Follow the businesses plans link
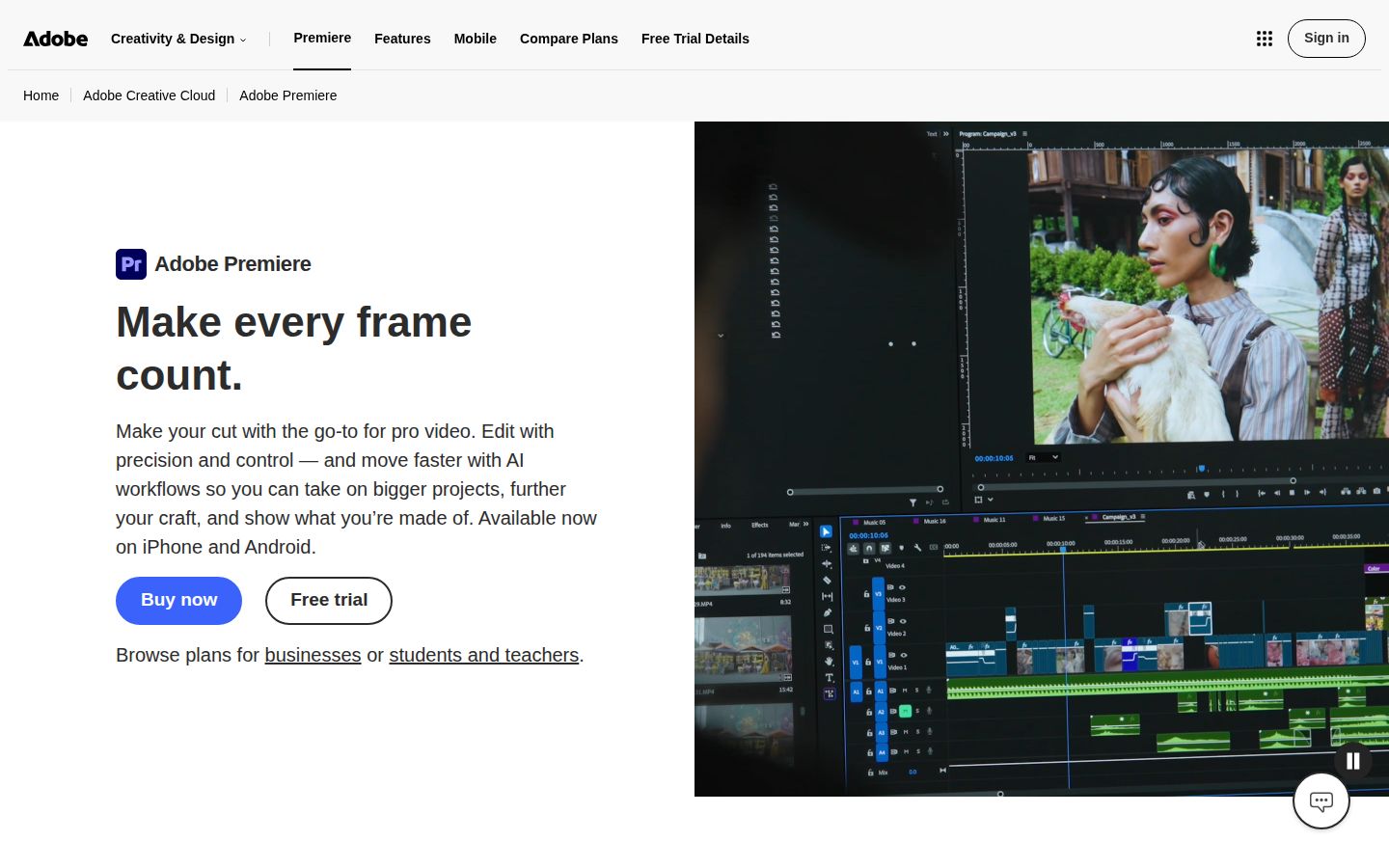Image resolution: width=1389 pixels, height=868 pixels. [313, 655]
